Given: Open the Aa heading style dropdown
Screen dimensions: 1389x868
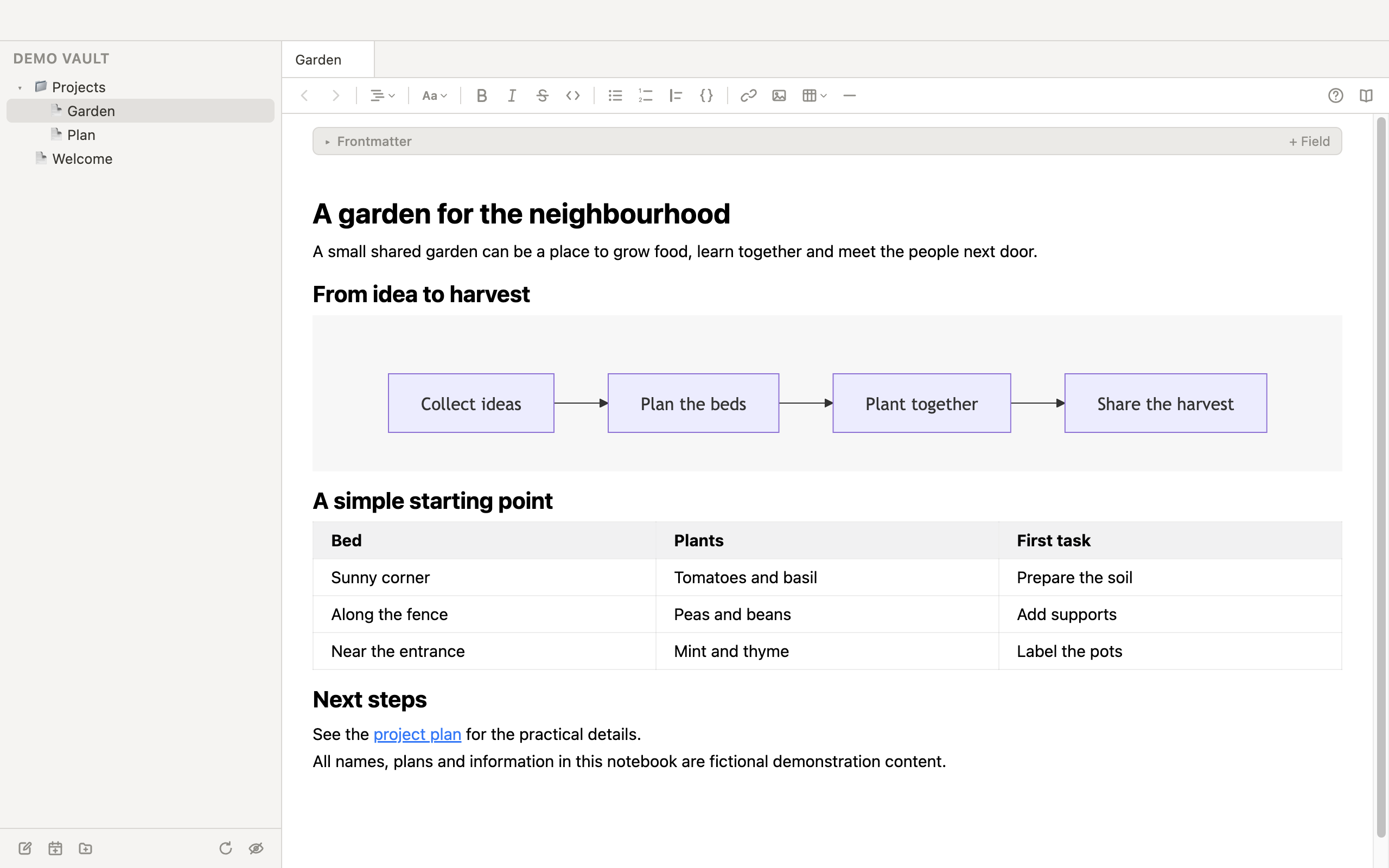Looking at the screenshot, I should 435,95.
